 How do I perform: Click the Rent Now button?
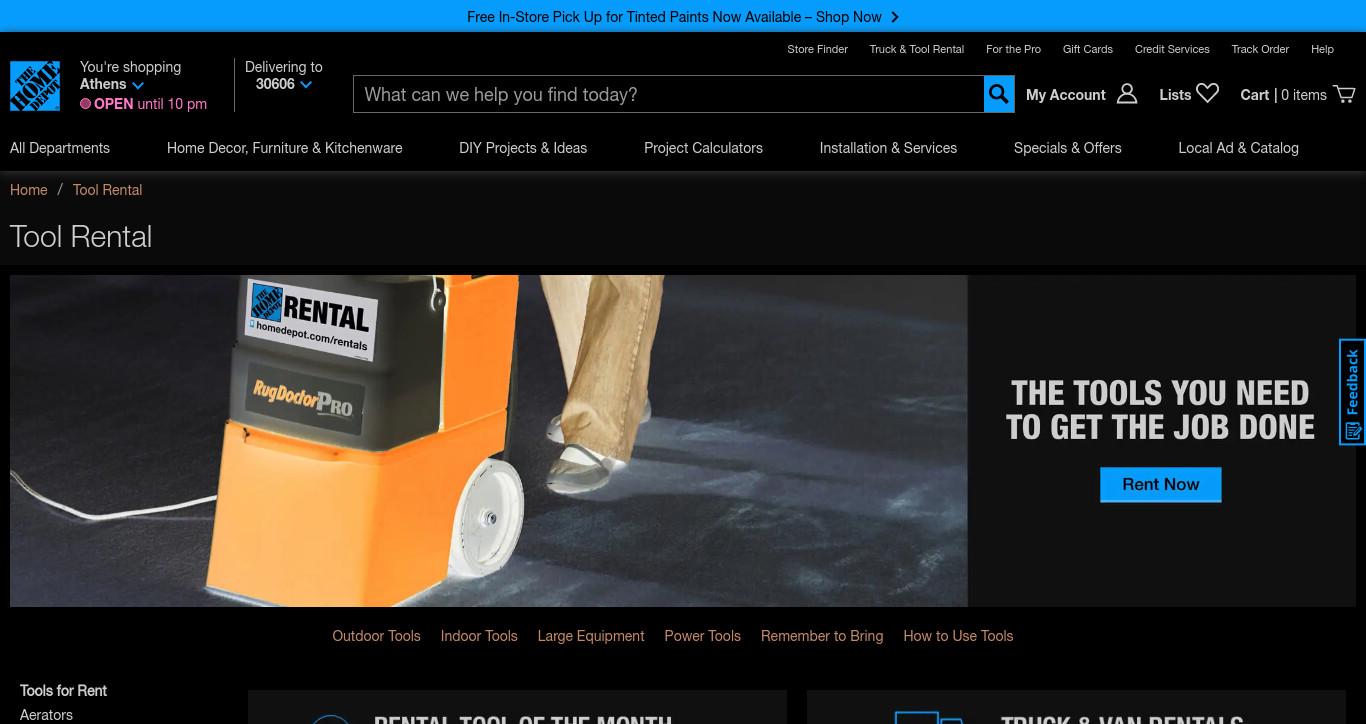(x=1160, y=484)
